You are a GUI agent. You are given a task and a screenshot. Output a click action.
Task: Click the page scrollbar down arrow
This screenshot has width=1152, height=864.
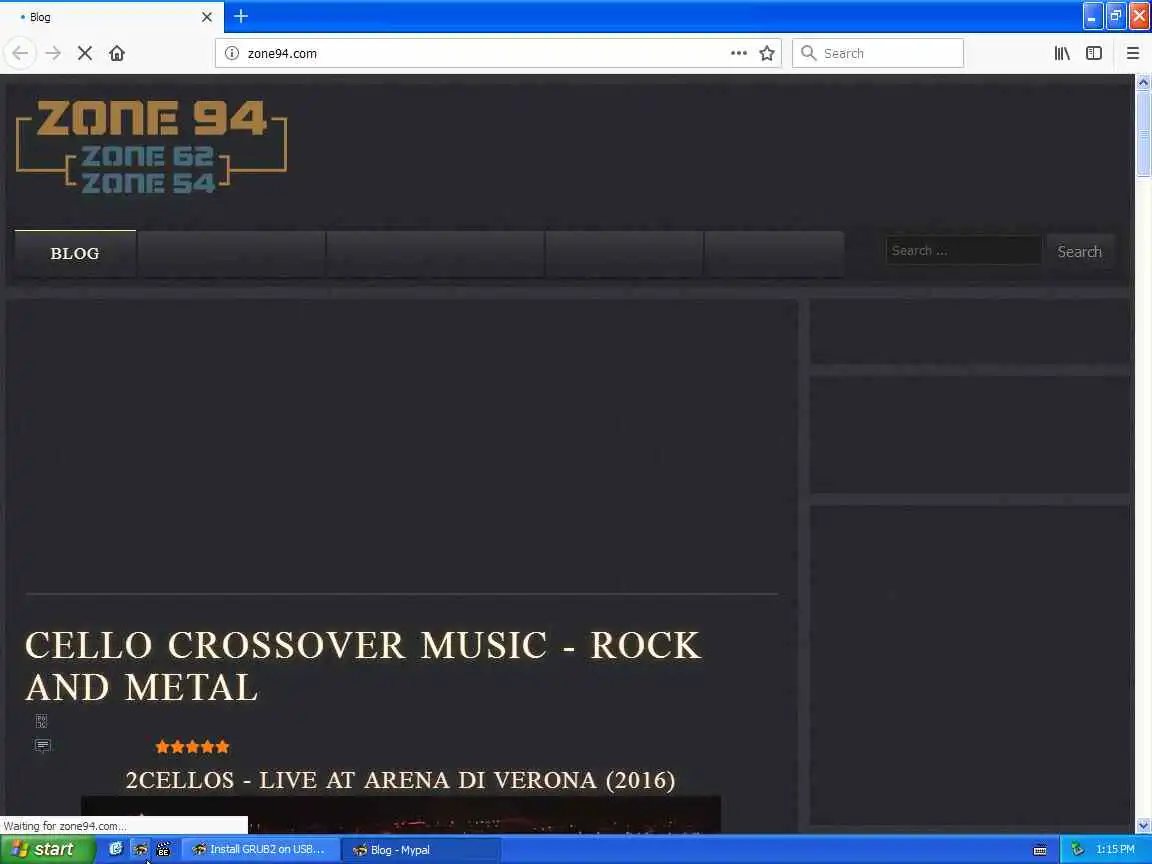coord(1143,826)
